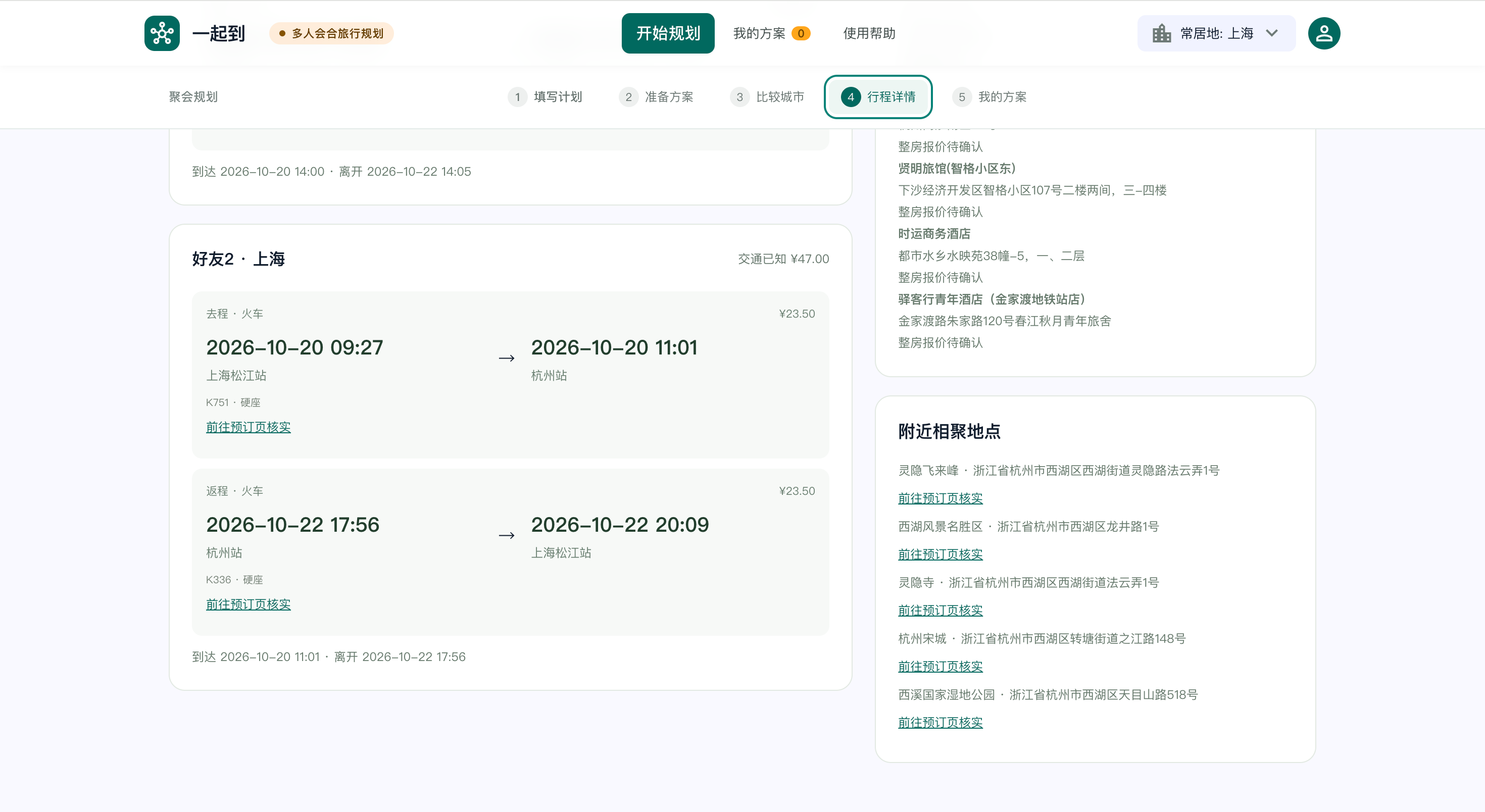Viewport: 1485px width, 812px height.
Task: Click the 多人会合旅行规划 badge
Action: 331,33
